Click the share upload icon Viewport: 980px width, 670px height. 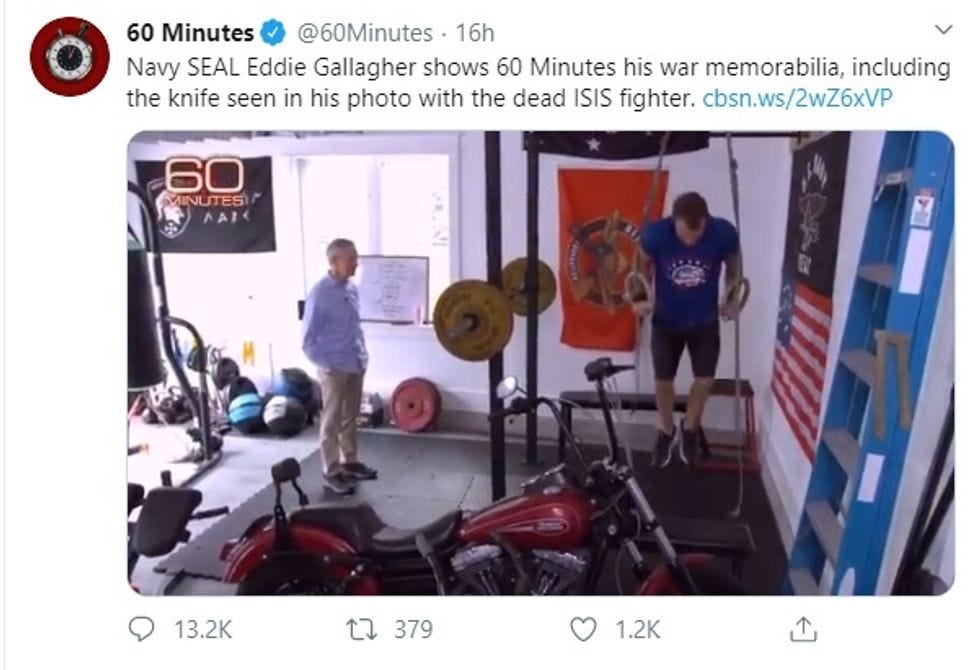tap(803, 629)
